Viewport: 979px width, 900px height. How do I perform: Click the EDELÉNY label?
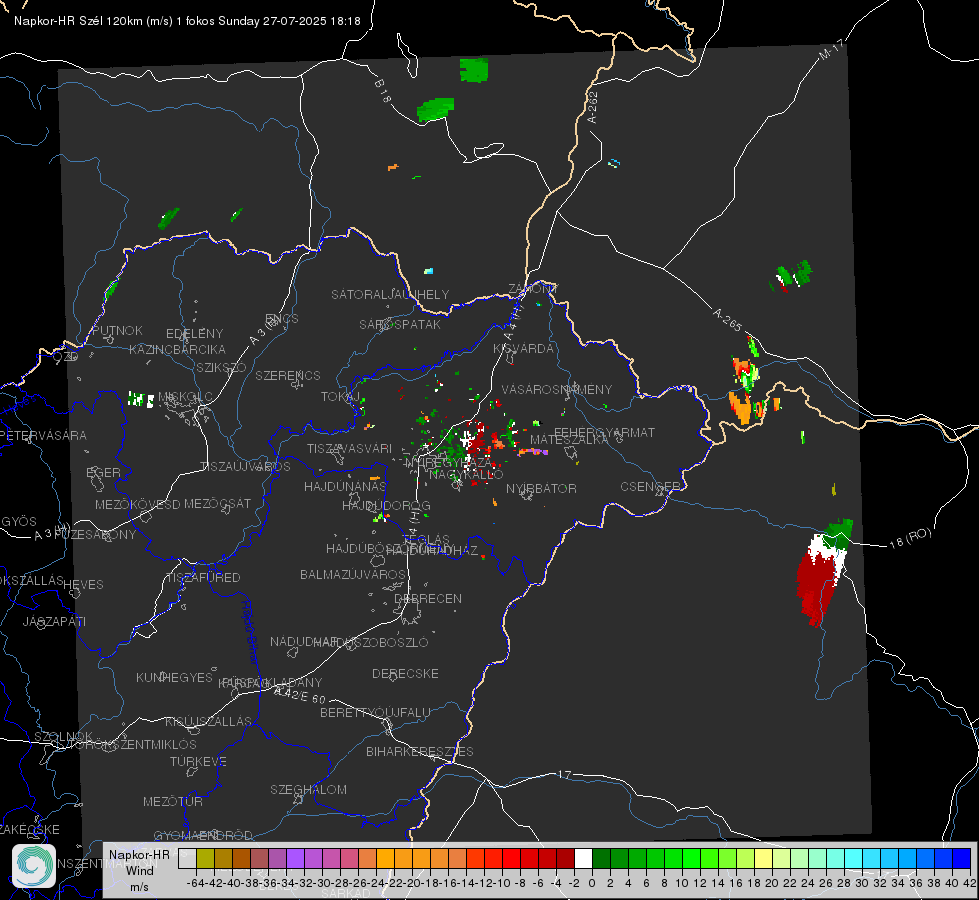point(194,334)
